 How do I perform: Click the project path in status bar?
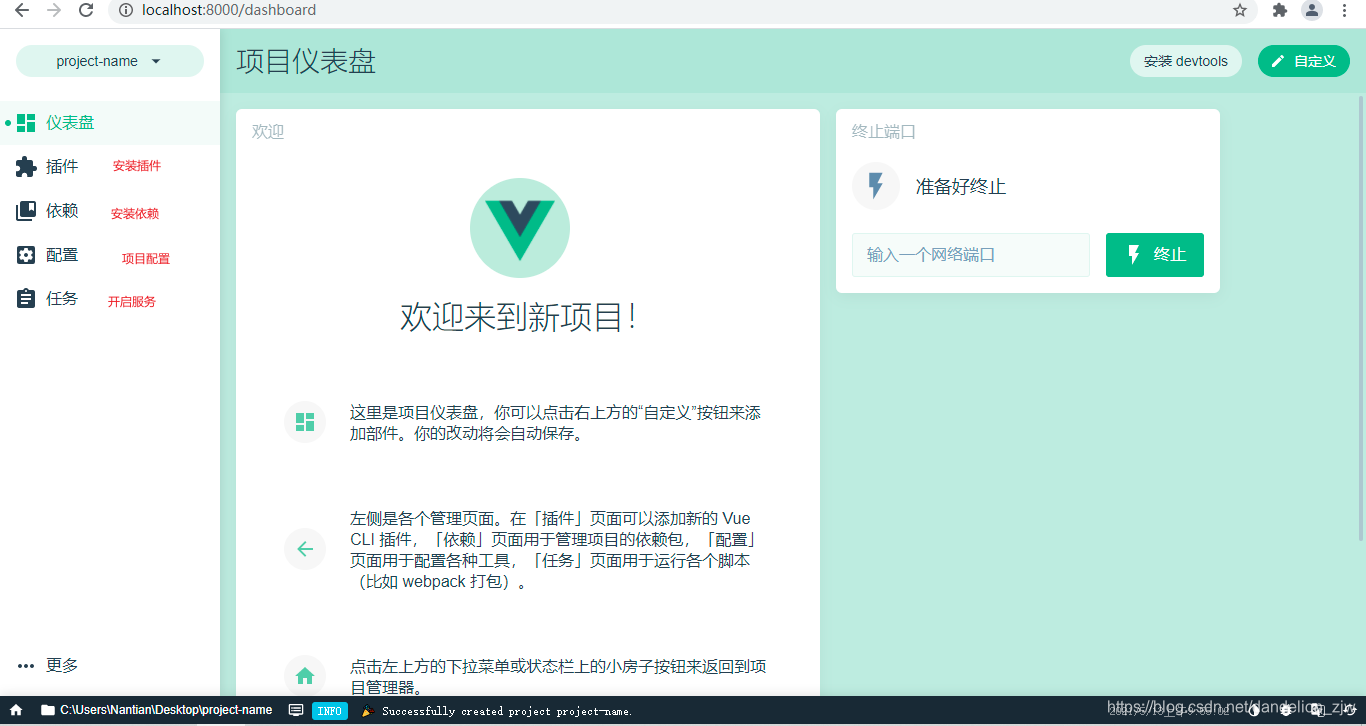point(166,710)
